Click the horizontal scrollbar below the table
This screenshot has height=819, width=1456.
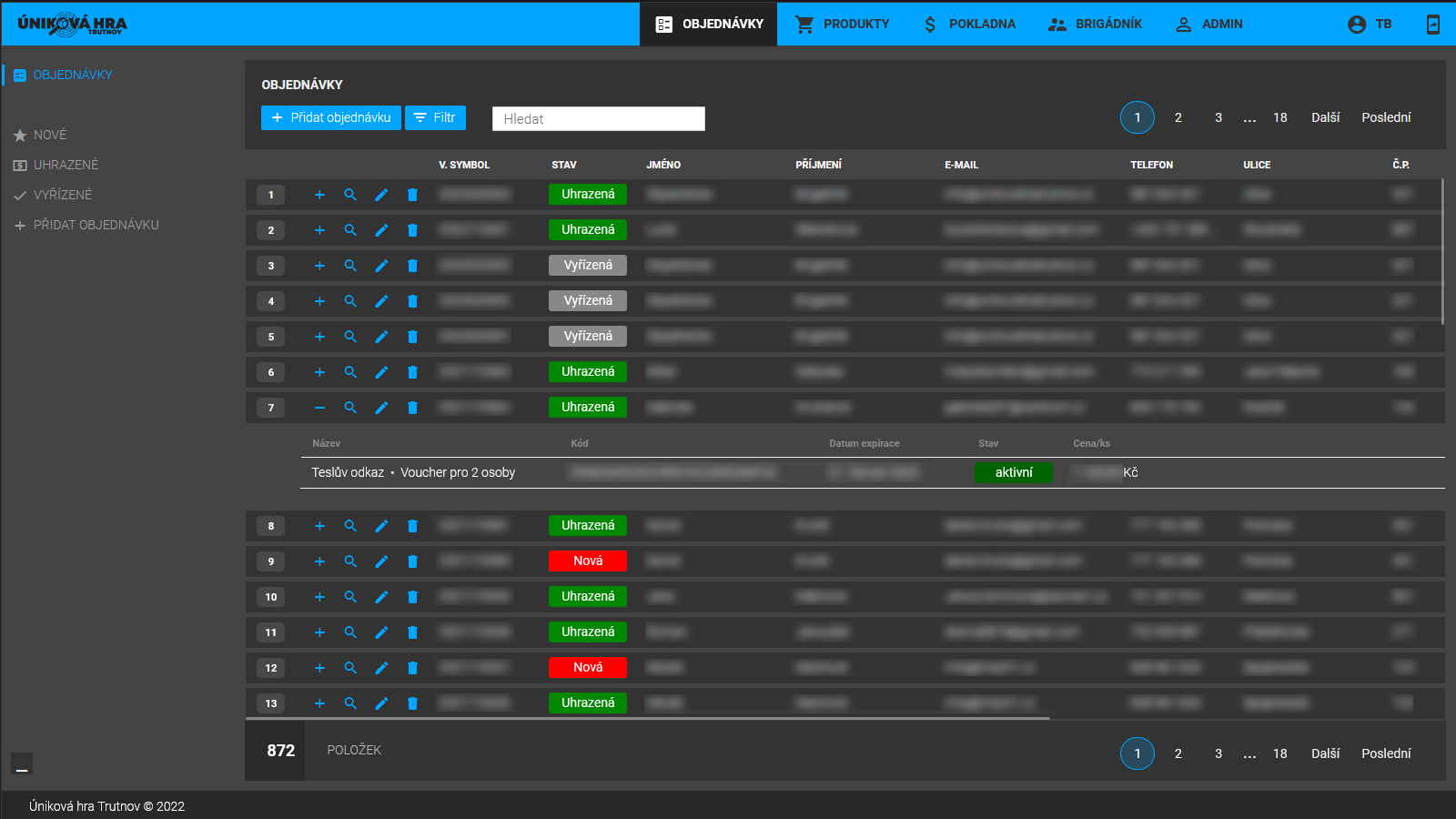point(647,718)
